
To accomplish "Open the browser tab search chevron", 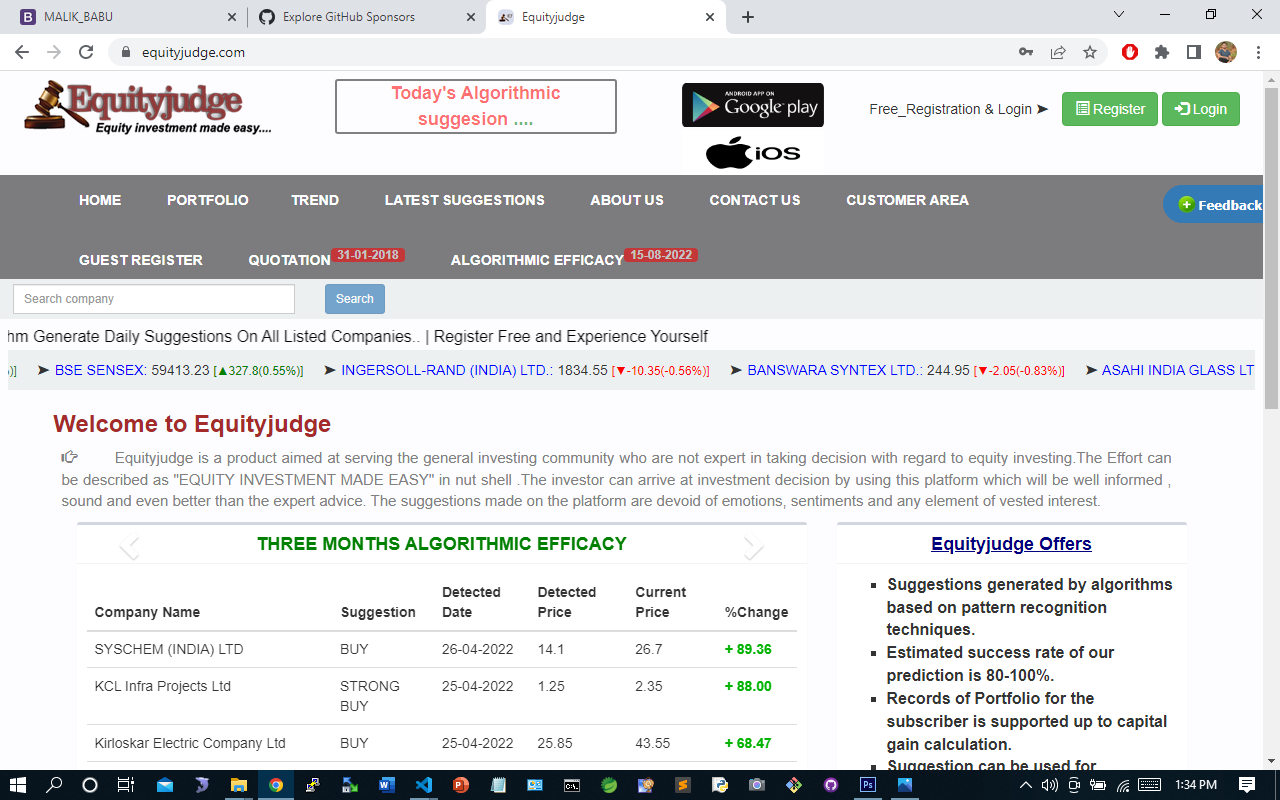I will (1118, 16).
